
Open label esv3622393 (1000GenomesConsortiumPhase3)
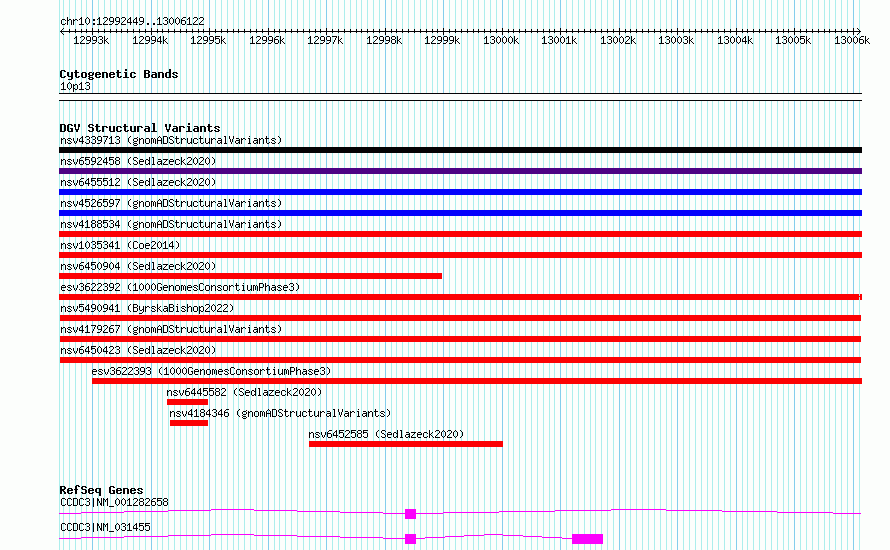[211, 371]
